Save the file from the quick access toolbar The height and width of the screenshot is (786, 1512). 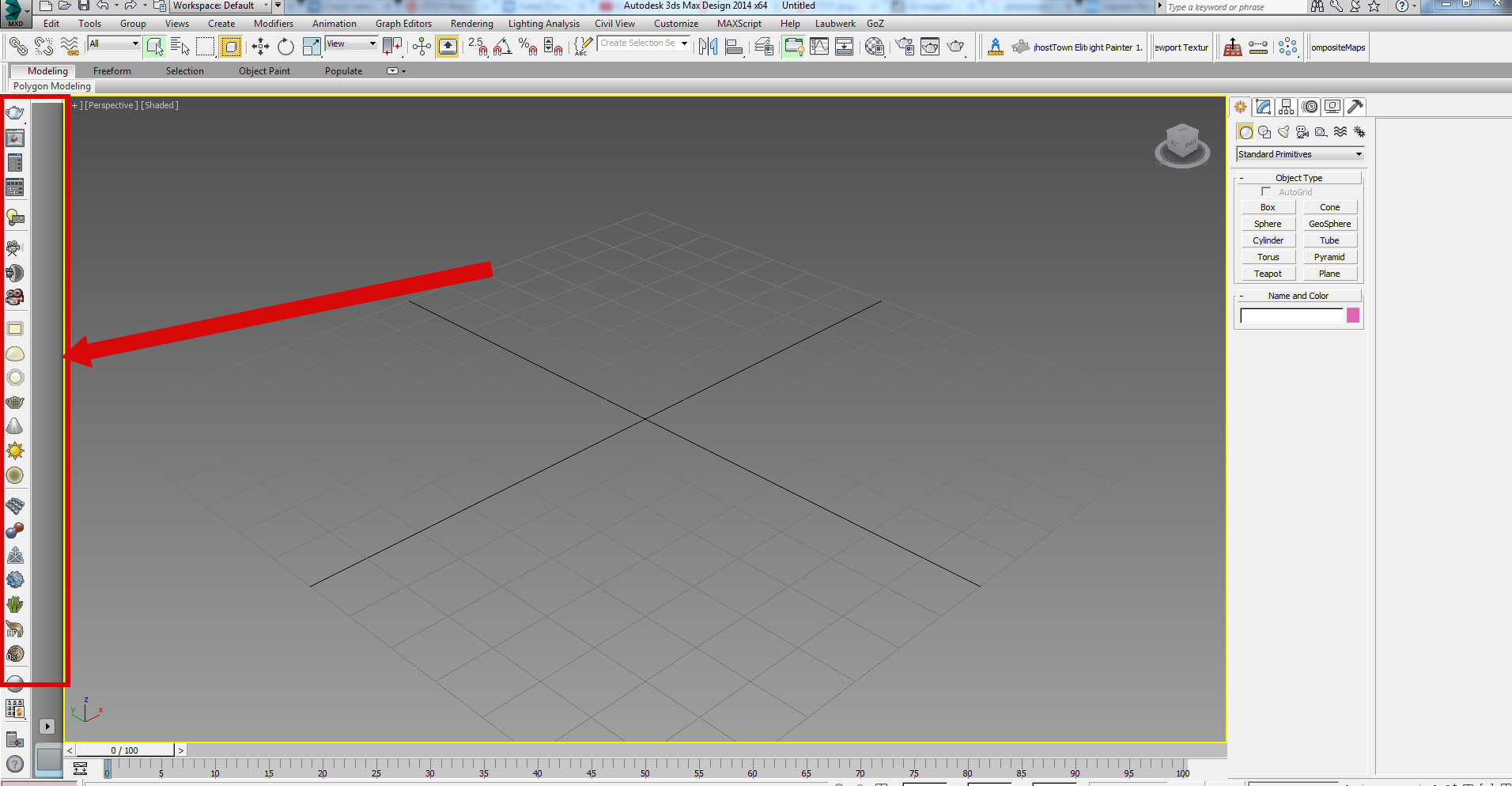tap(84, 6)
